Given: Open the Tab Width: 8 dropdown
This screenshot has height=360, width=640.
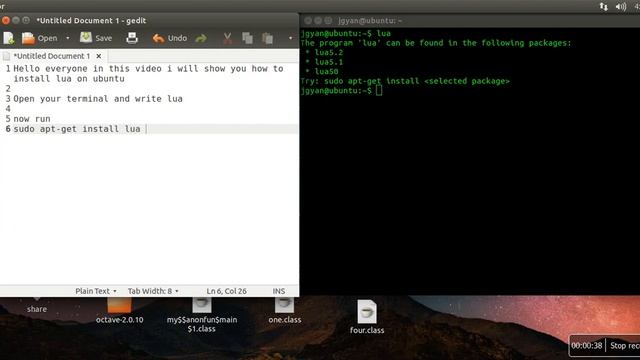Looking at the screenshot, I should (x=153, y=291).
